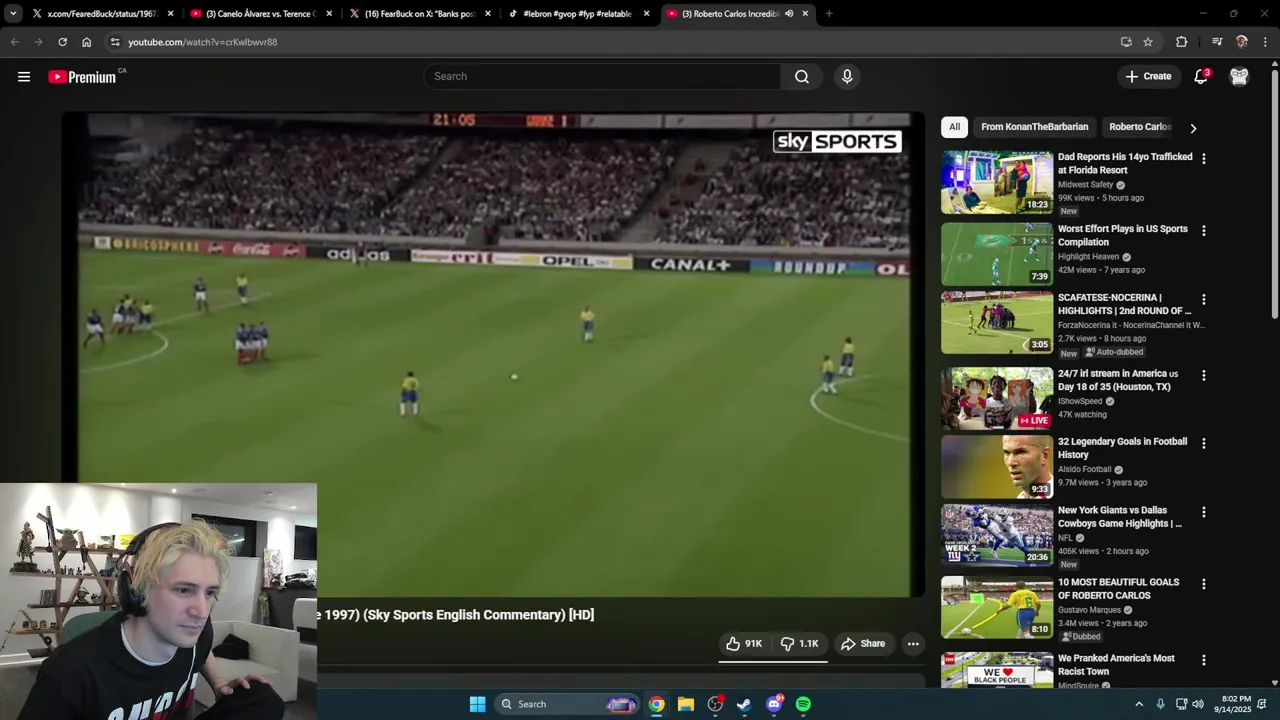The height and width of the screenshot is (720, 1280).
Task: Go back in browser history
Action: click(14, 42)
